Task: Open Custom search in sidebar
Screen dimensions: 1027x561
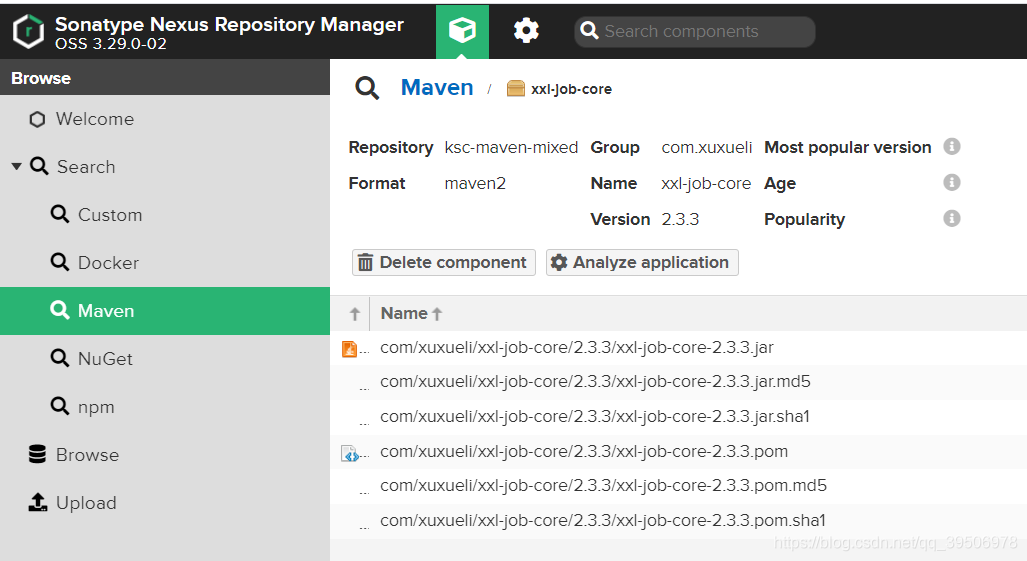Action: [x=165, y=215]
